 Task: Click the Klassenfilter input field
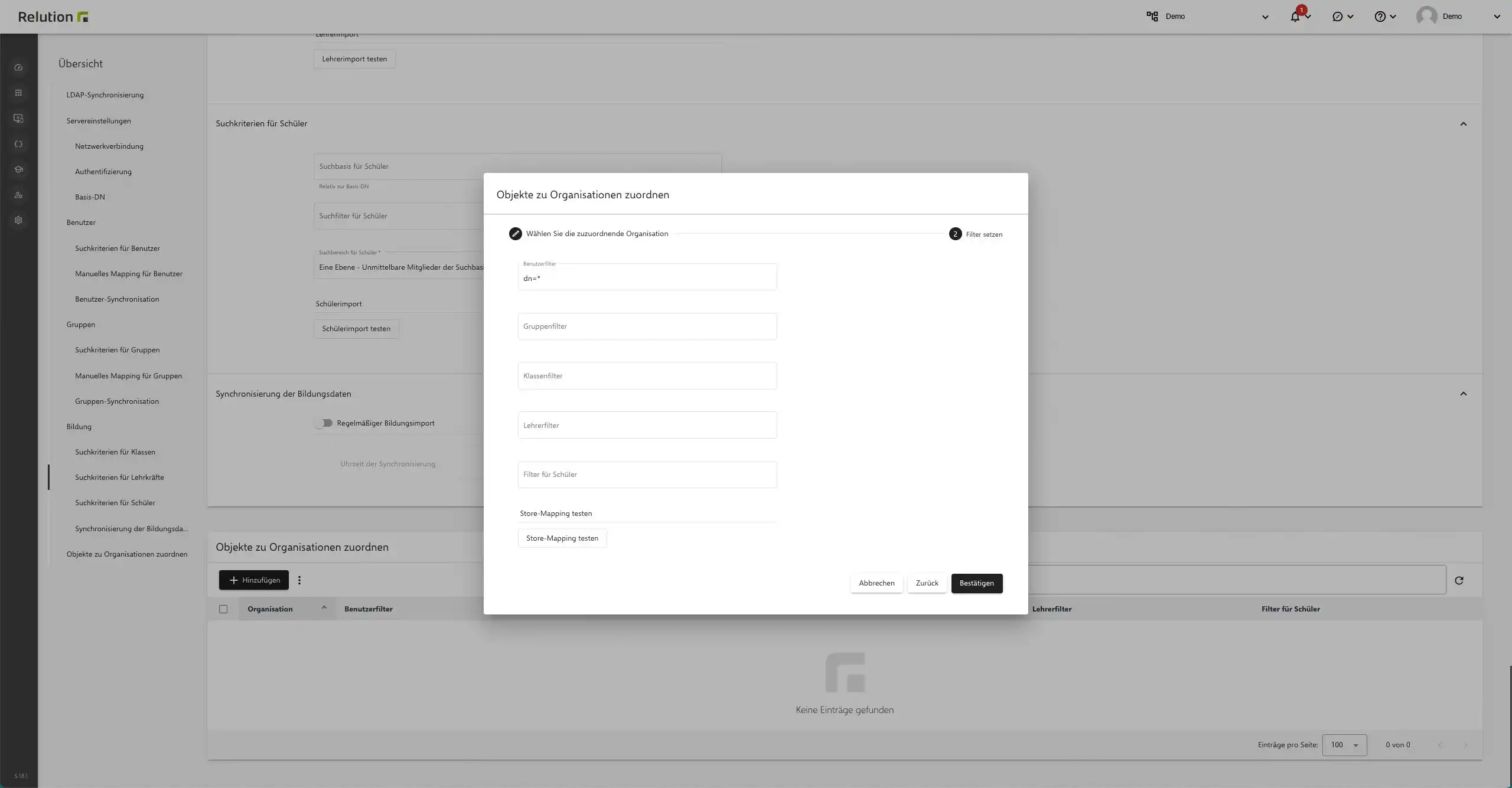647,376
